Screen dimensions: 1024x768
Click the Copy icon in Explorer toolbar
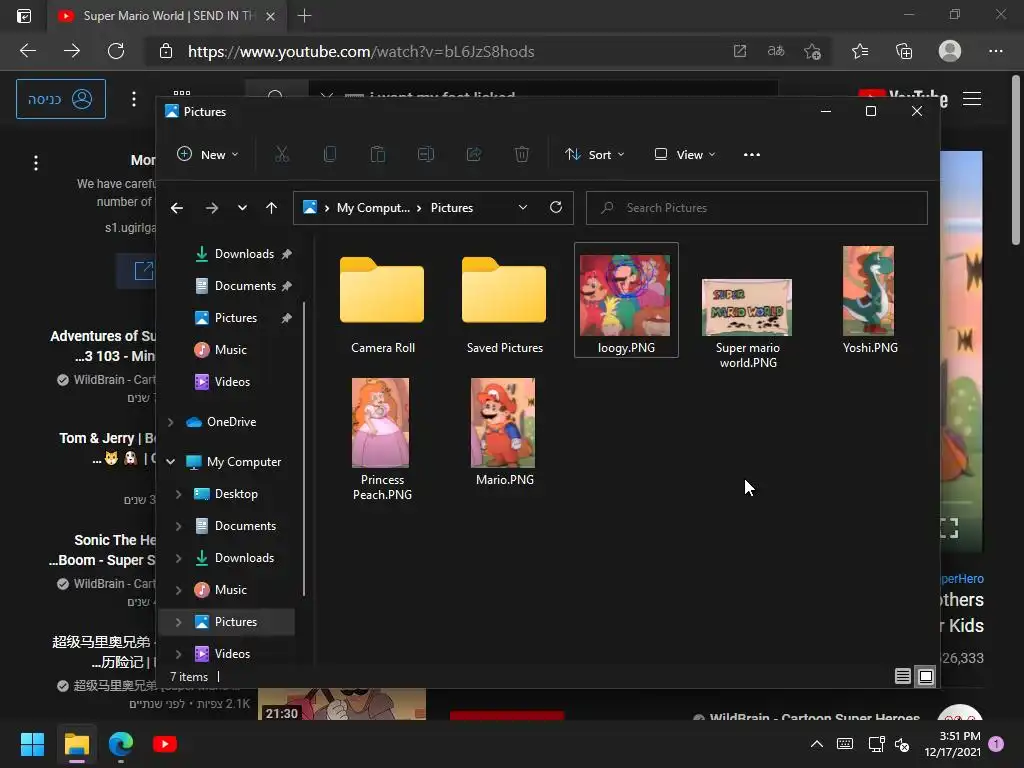[x=330, y=155]
